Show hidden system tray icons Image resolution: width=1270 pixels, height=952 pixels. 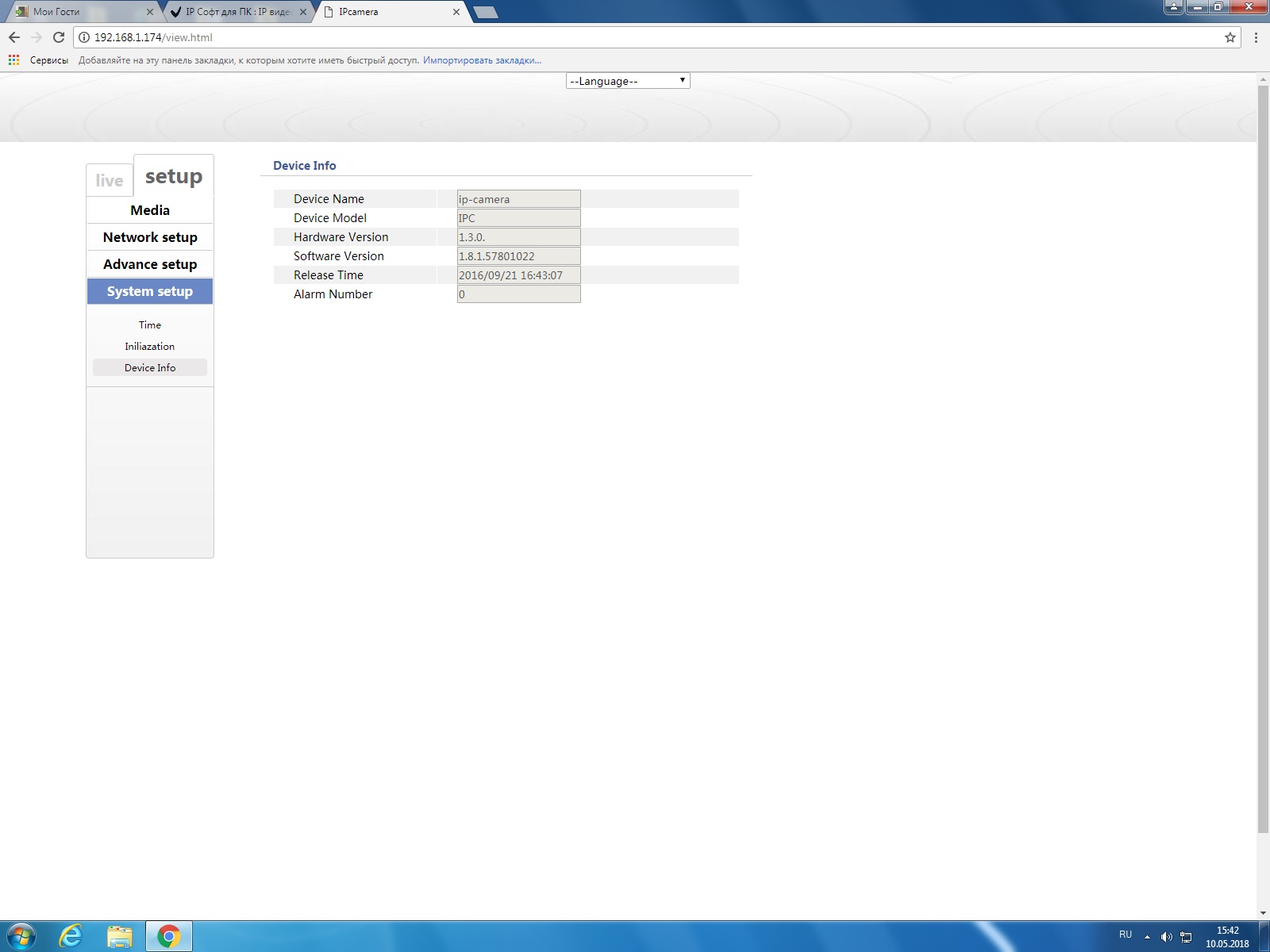click(1147, 937)
